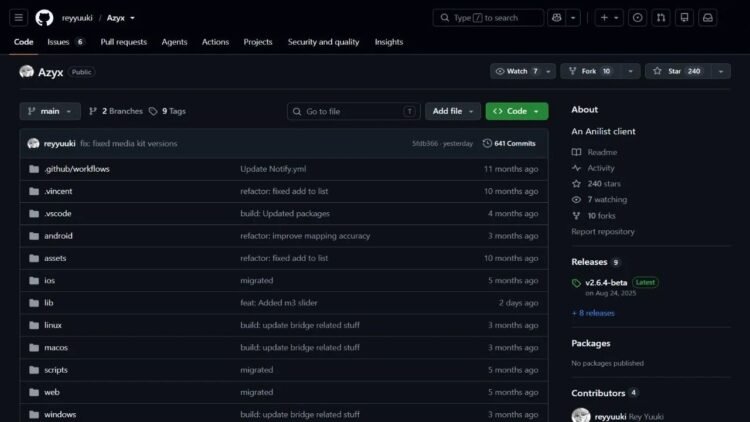750x422 pixels.
Task: Open the Insights tab
Action: pos(389,42)
